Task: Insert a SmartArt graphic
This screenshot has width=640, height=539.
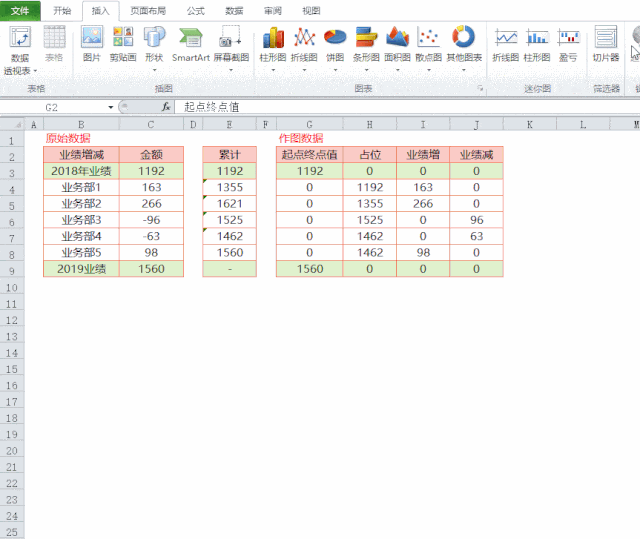Action: coord(190,44)
